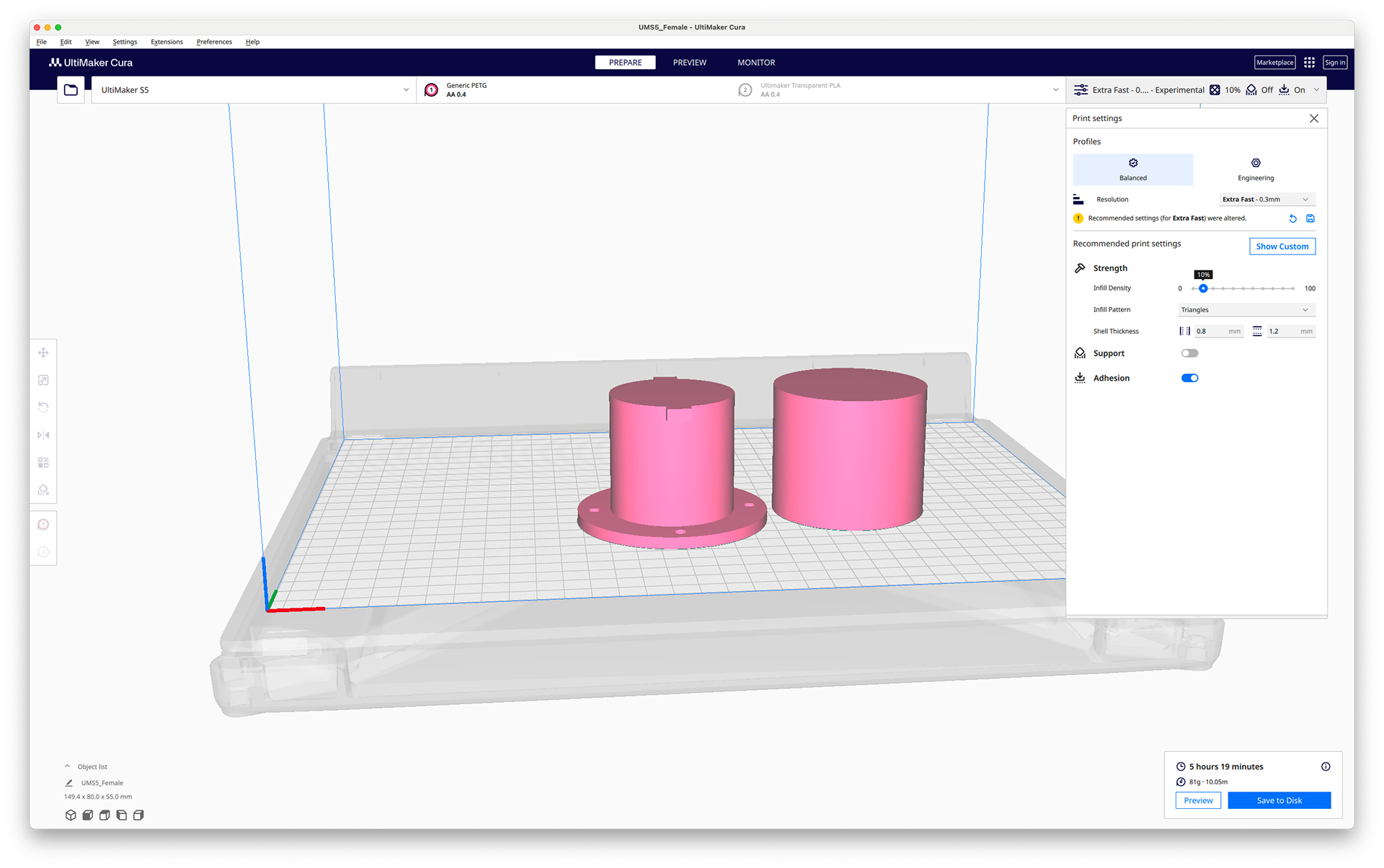Image resolution: width=1384 pixels, height=868 pixels.
Task: Click the Sign in button
Action: click(x=1335, y=63)
